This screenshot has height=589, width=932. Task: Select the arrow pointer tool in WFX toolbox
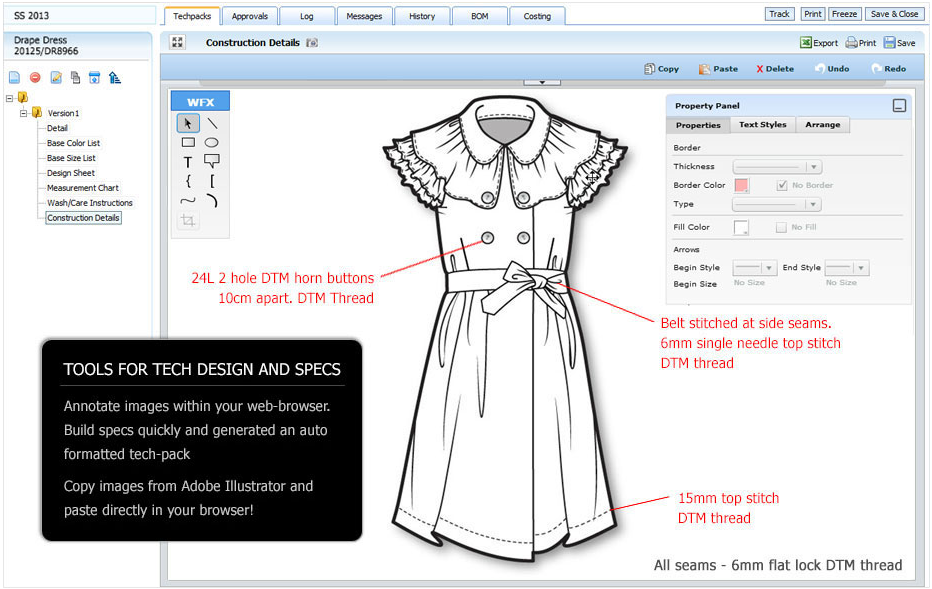pyautogui.click(x=188, y=124)
